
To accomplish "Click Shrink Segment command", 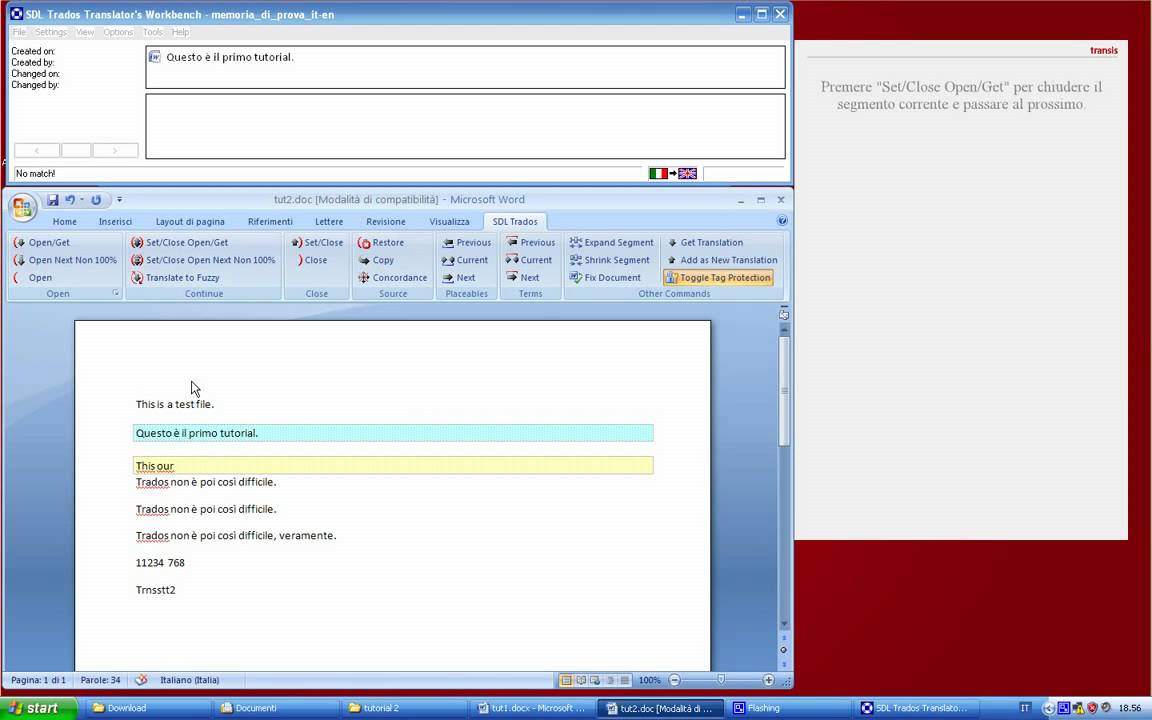I will (610, 260).
